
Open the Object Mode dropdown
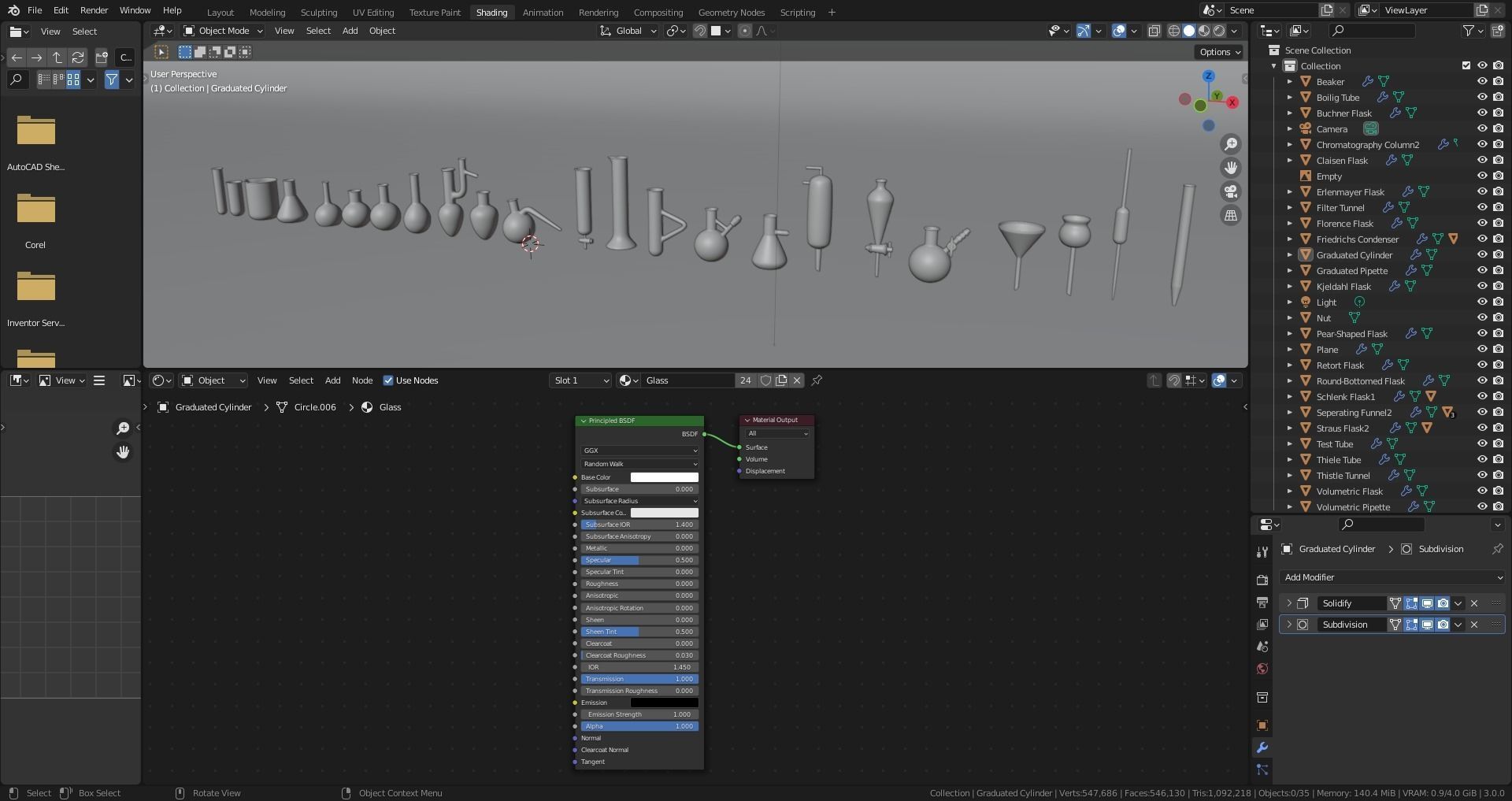point(223,31)
